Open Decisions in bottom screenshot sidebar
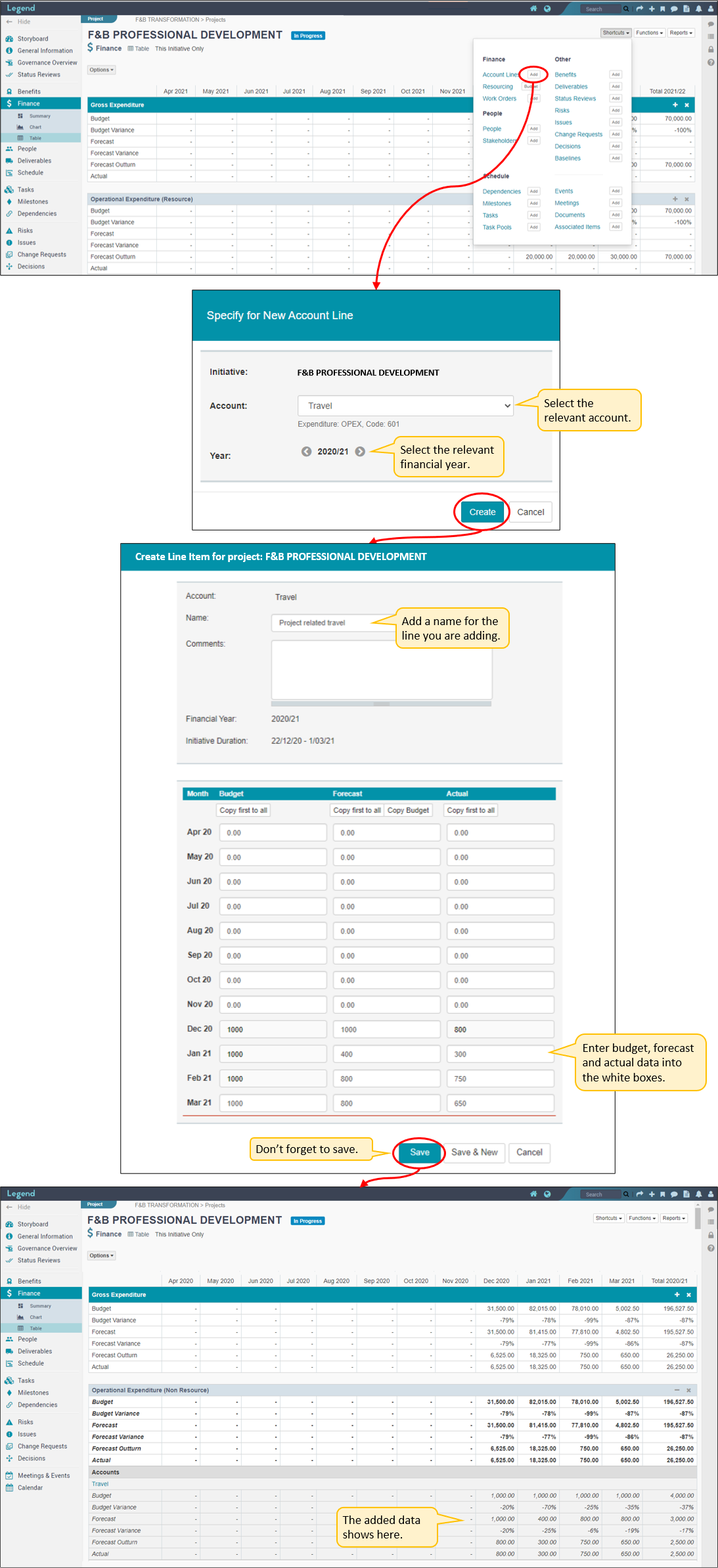 (x=32, y=1458)
